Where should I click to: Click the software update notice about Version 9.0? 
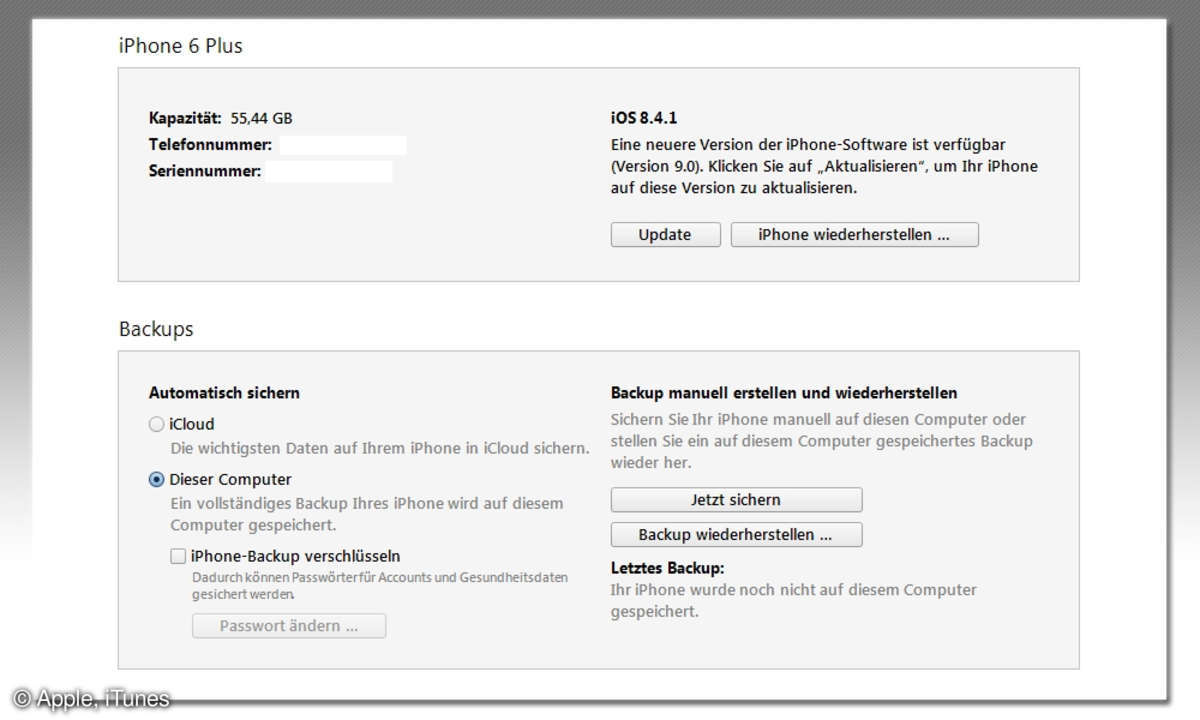point(824,166)
